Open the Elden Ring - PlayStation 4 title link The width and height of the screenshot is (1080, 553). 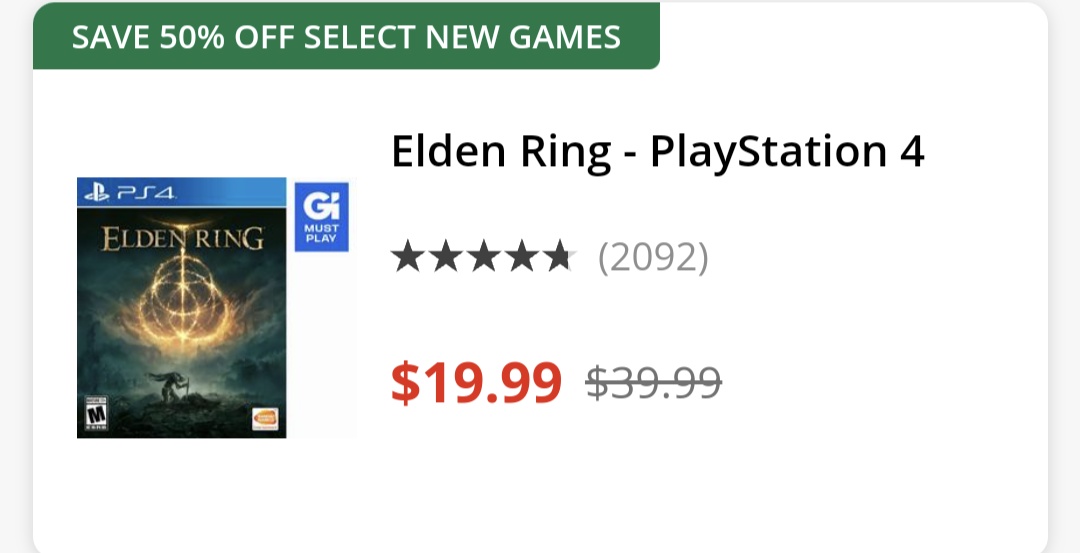(x=657, y=152)
